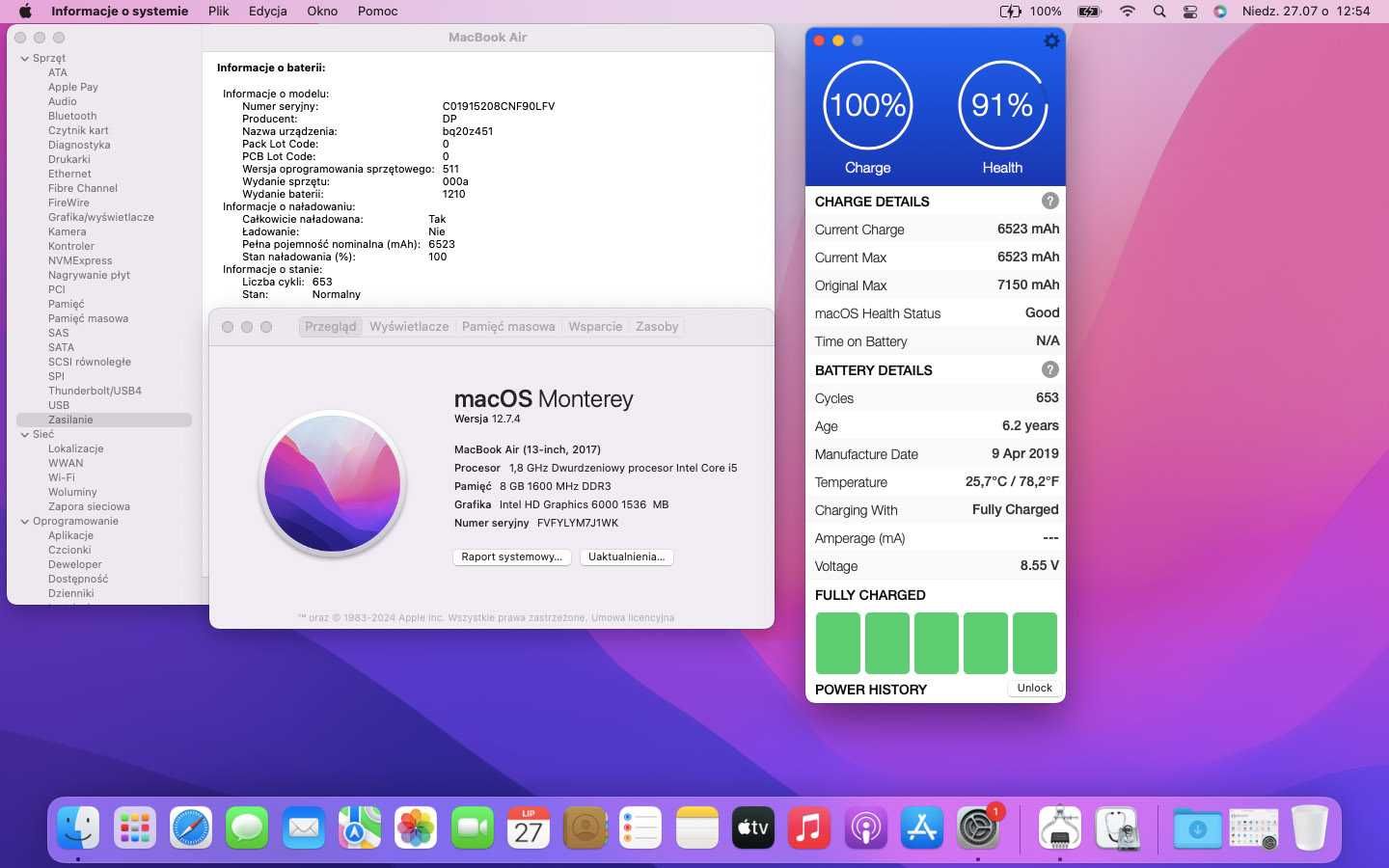Select Pamięć masowa in sidebar

coord(88,318)
